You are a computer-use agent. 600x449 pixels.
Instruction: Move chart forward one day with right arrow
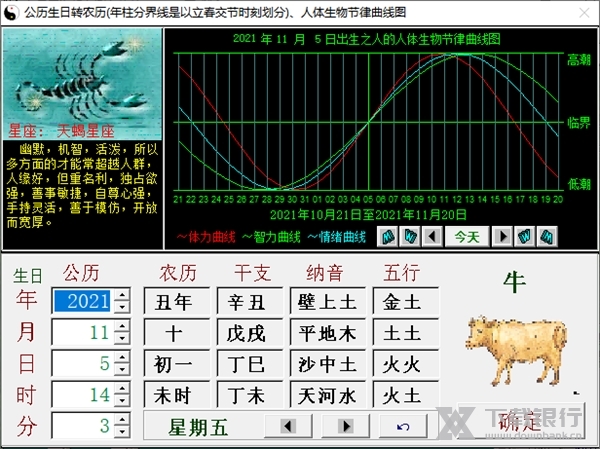502,237
